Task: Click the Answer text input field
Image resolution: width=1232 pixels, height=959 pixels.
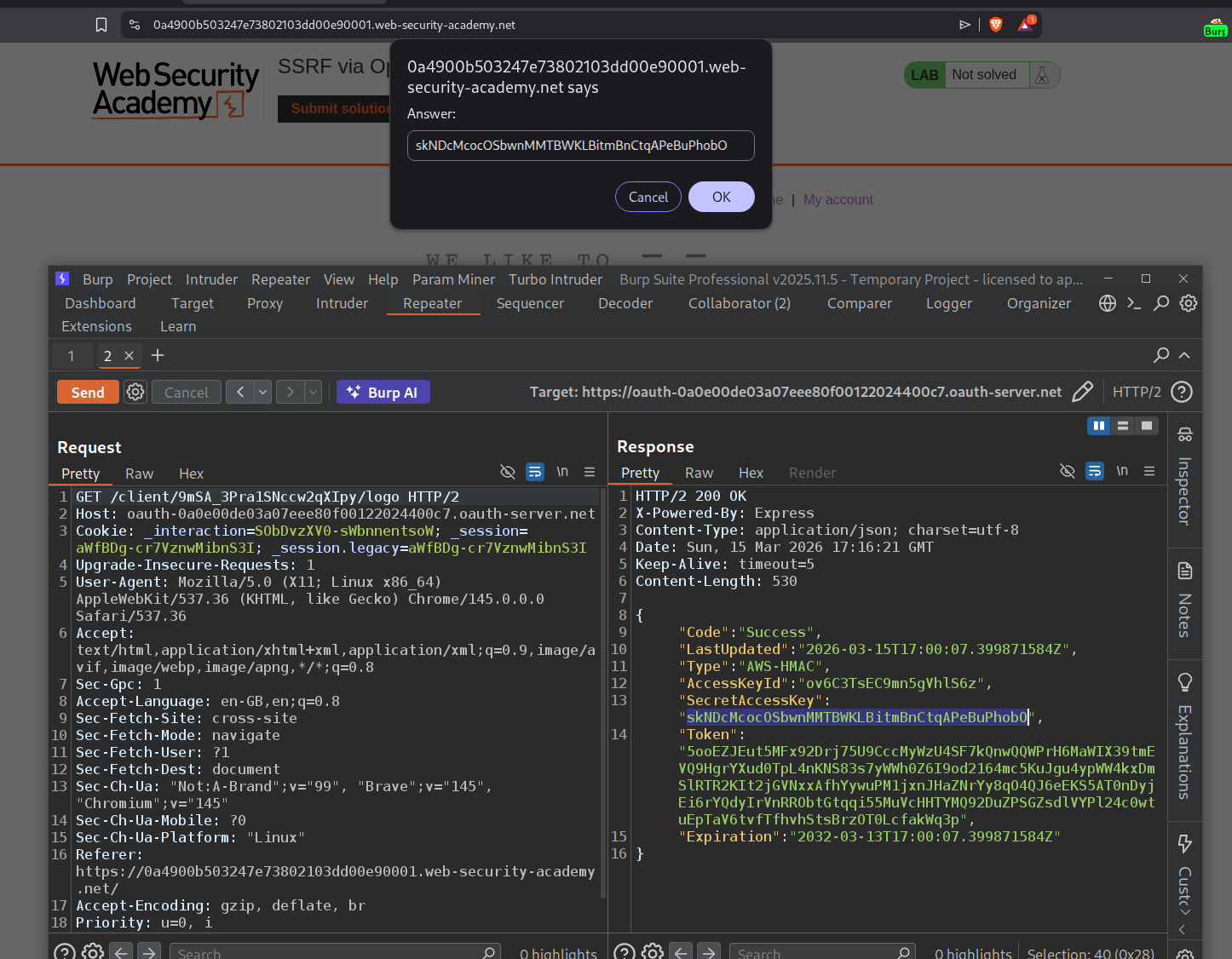Action: point(580,146)
